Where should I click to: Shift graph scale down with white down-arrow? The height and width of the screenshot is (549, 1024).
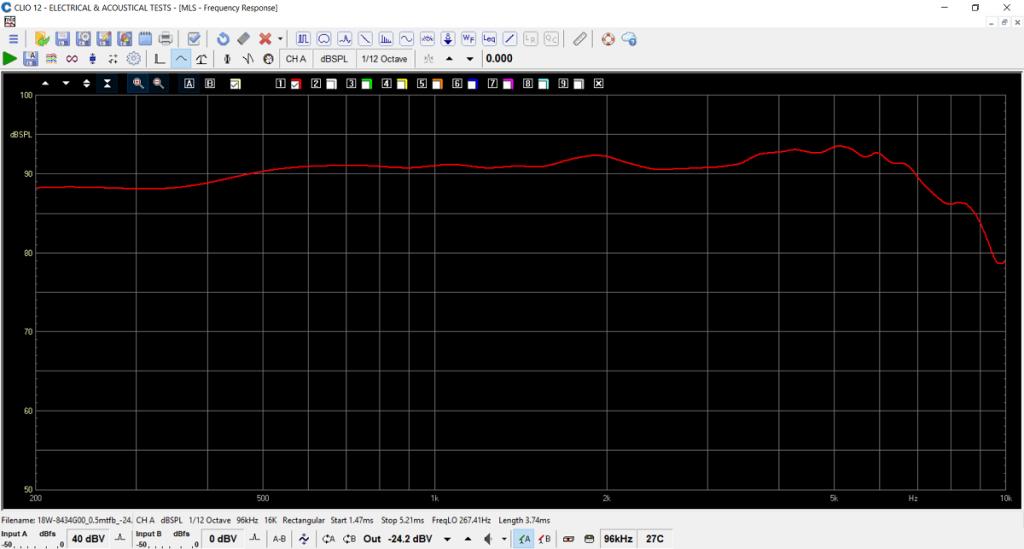pos(66,84)
